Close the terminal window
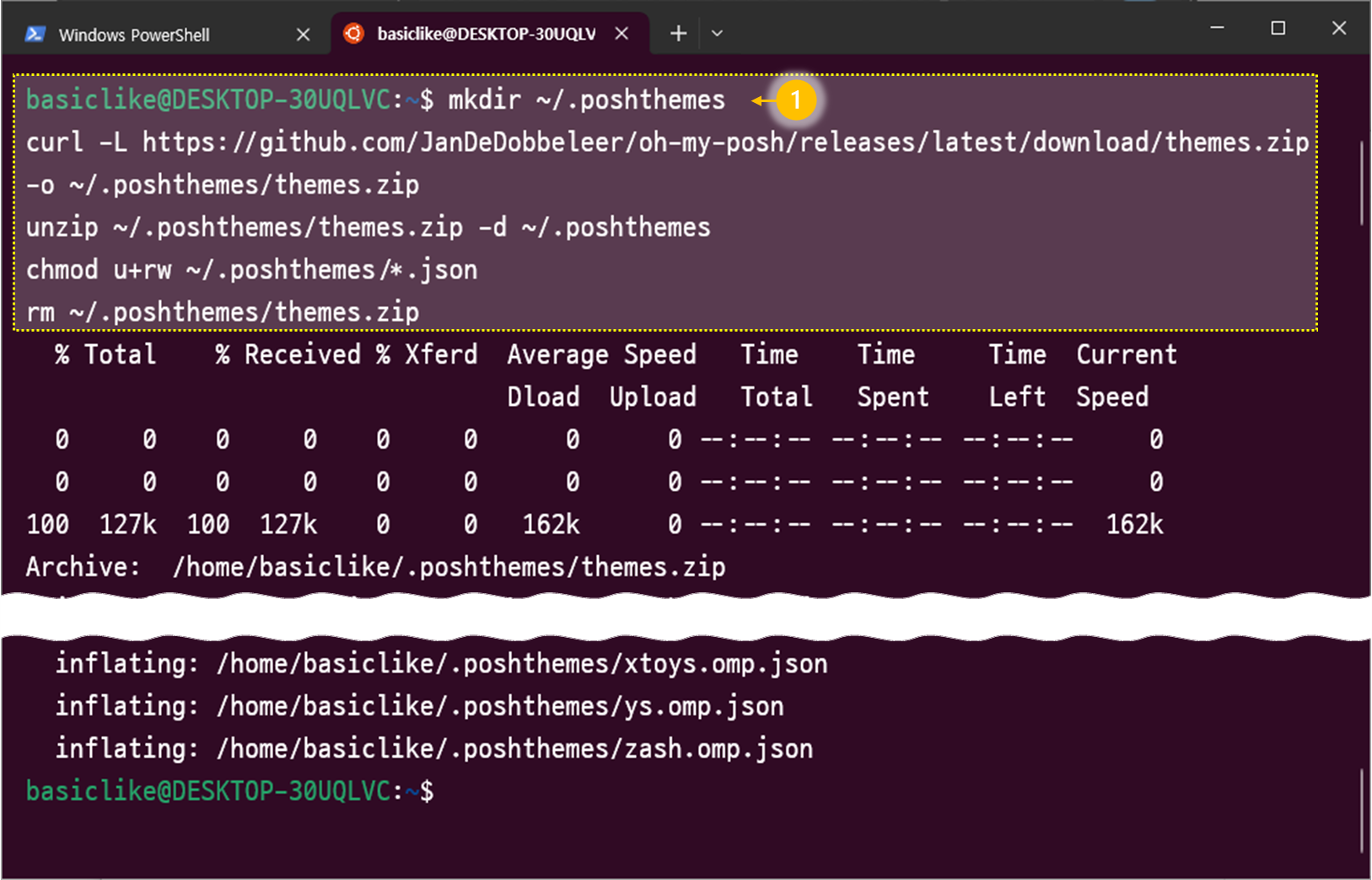1372x880 pixels. click(x=1338, y=28)
